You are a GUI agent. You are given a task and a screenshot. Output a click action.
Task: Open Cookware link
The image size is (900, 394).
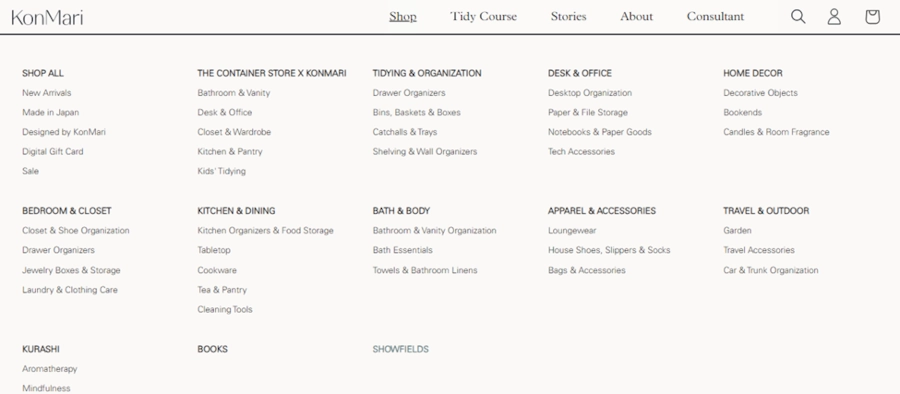coord(217,271)
